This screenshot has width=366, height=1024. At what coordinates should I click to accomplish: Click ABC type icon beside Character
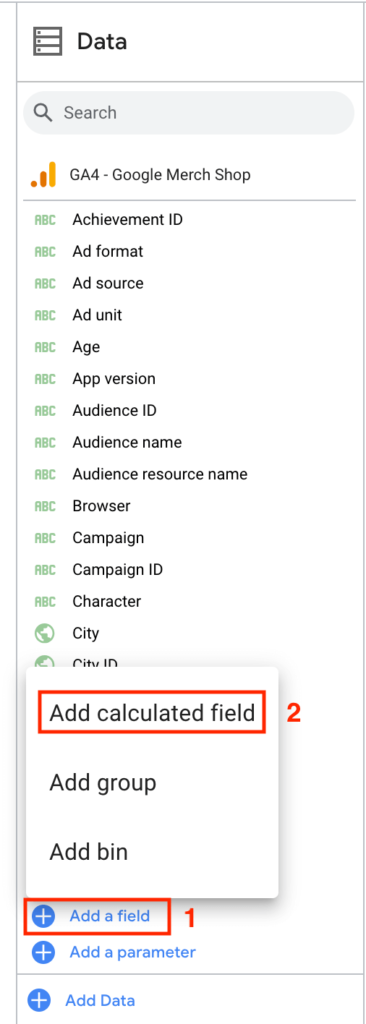[45, 601]
